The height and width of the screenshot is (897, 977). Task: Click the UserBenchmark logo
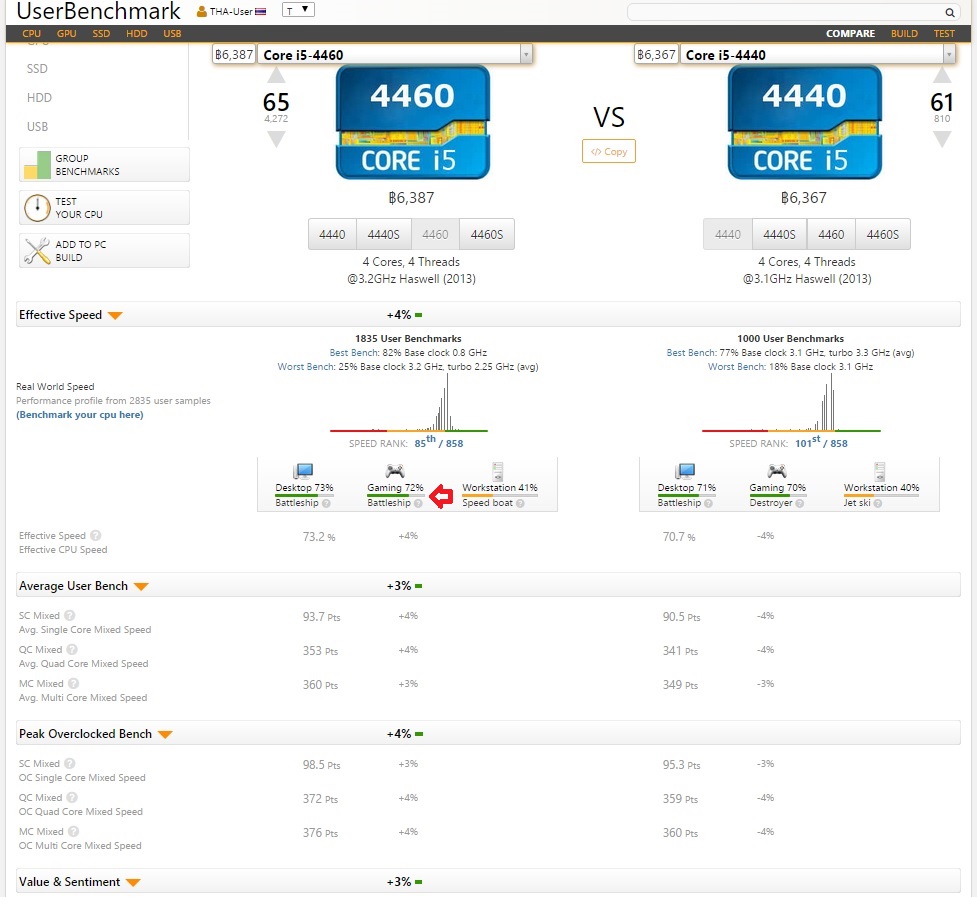click(98, 11)
